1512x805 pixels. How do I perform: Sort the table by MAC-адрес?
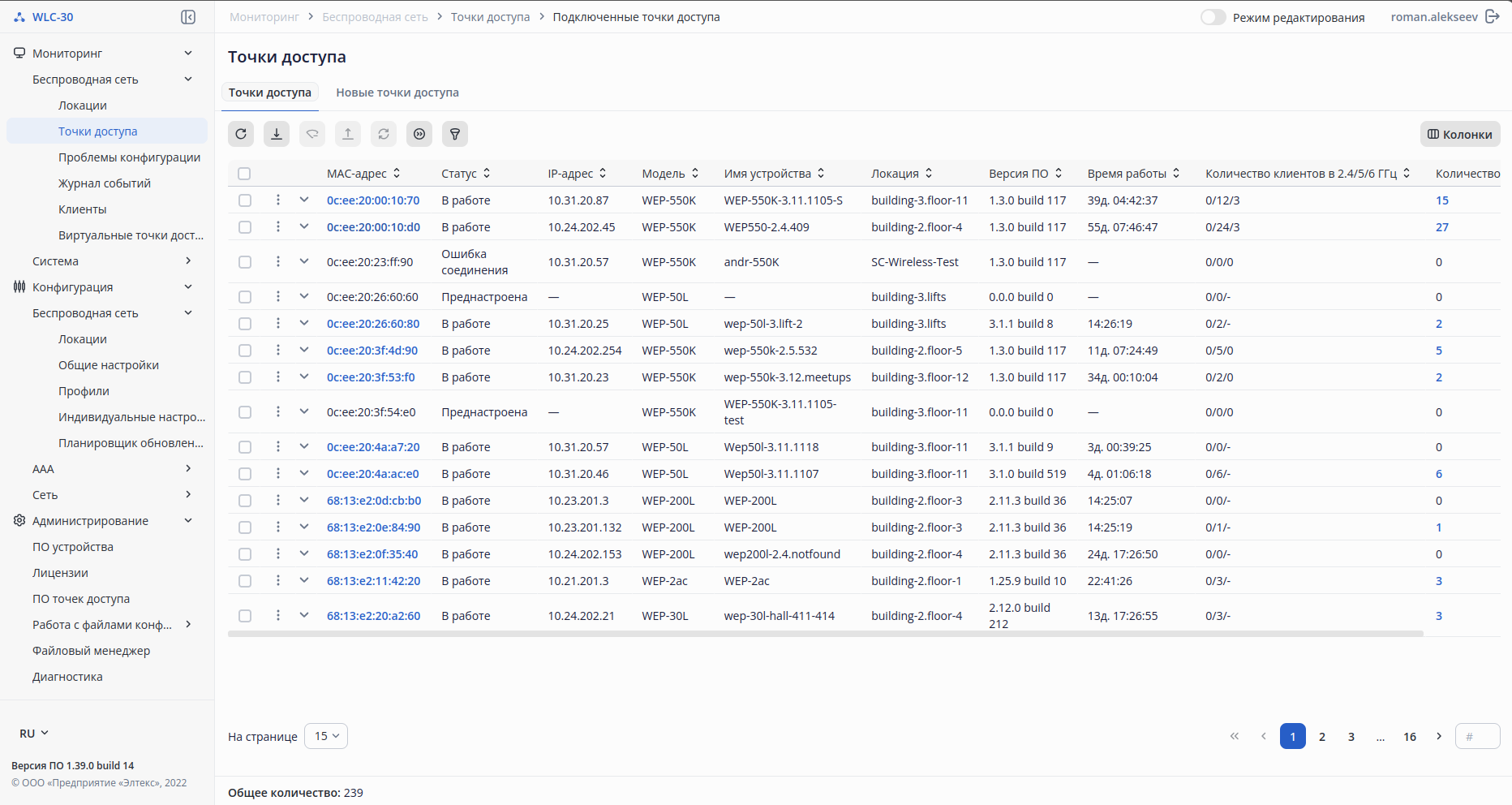(397, 173)
